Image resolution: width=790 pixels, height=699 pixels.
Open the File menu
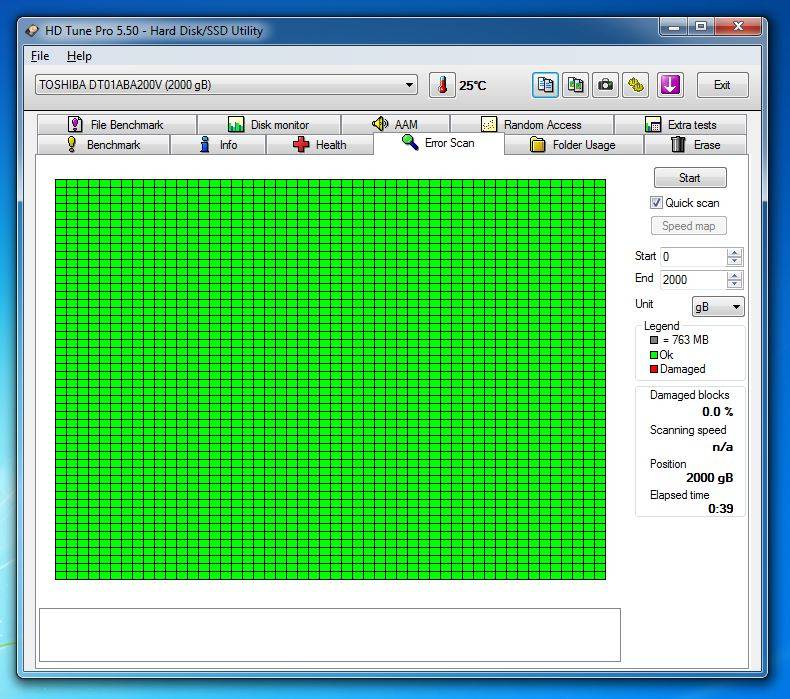pos(40,56)
